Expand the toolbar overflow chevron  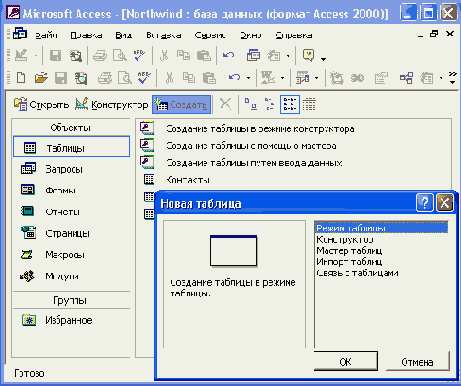pyautogui.click(x=452, y=78)
